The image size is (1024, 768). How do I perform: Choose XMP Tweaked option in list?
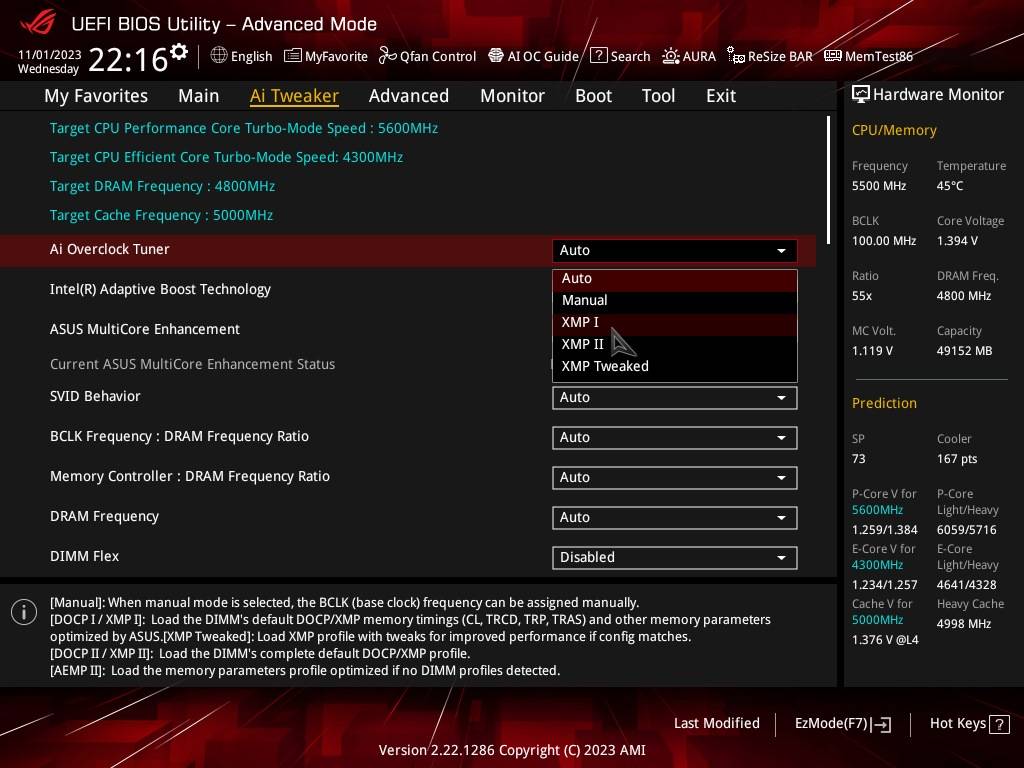pos(605,366)
